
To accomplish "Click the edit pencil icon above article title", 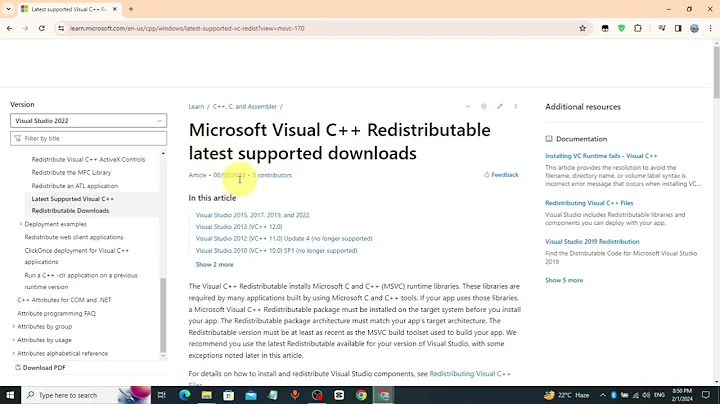I will click(500, 107).
